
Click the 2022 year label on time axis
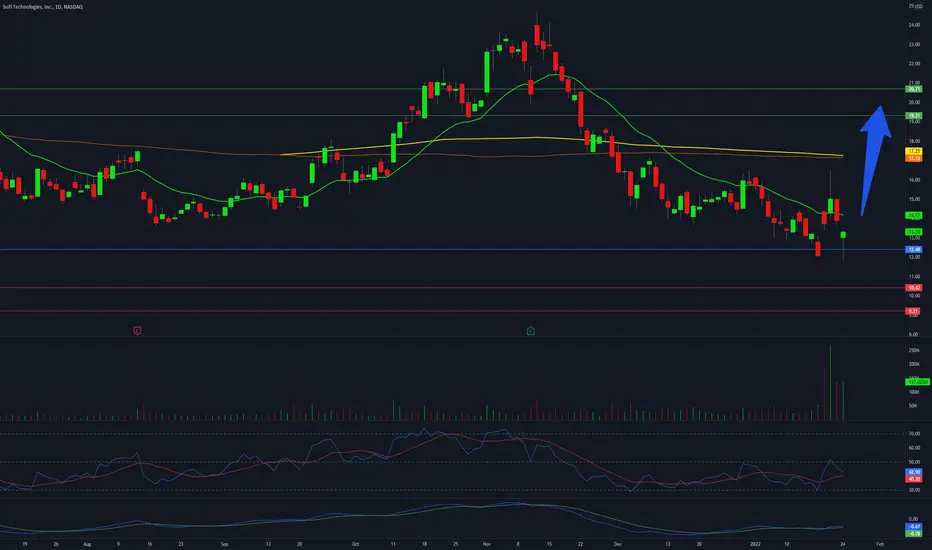pyautogui.click(x=755, y=544)
